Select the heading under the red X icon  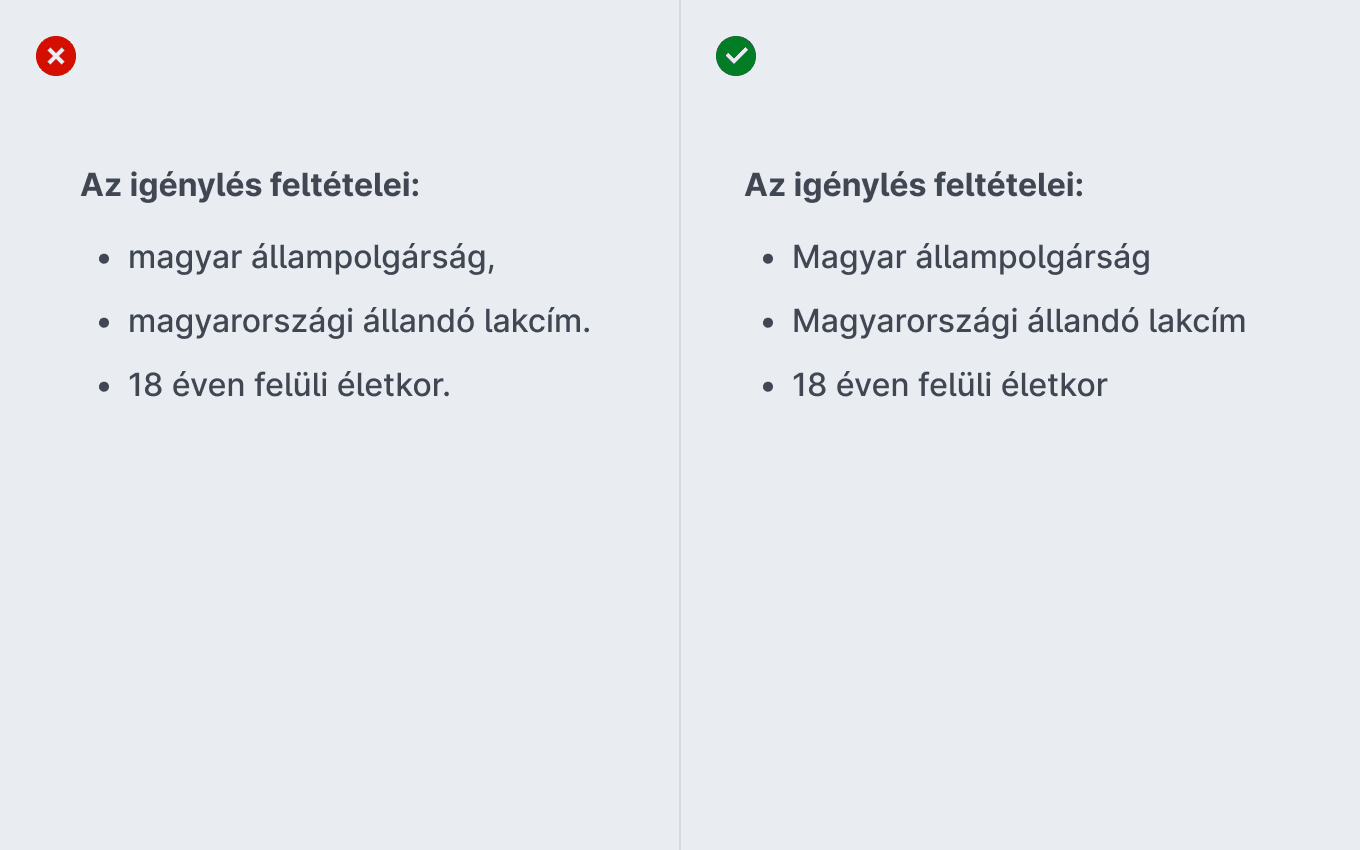pyautogui.click(x=250, y=186)
